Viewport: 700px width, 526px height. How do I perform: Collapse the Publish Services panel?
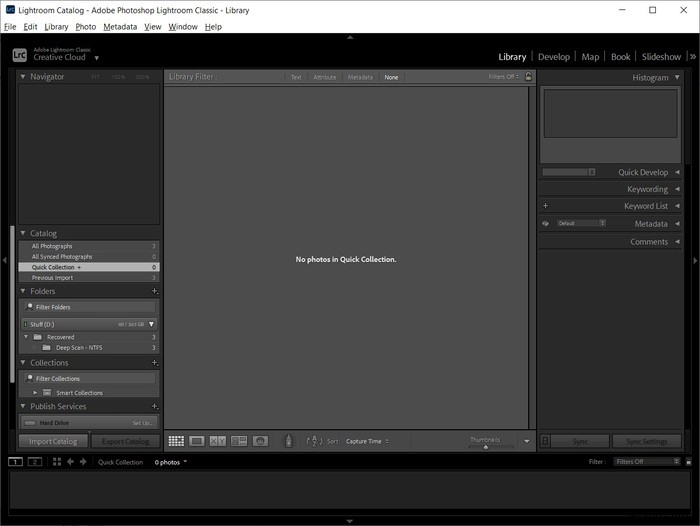point(23,406)
